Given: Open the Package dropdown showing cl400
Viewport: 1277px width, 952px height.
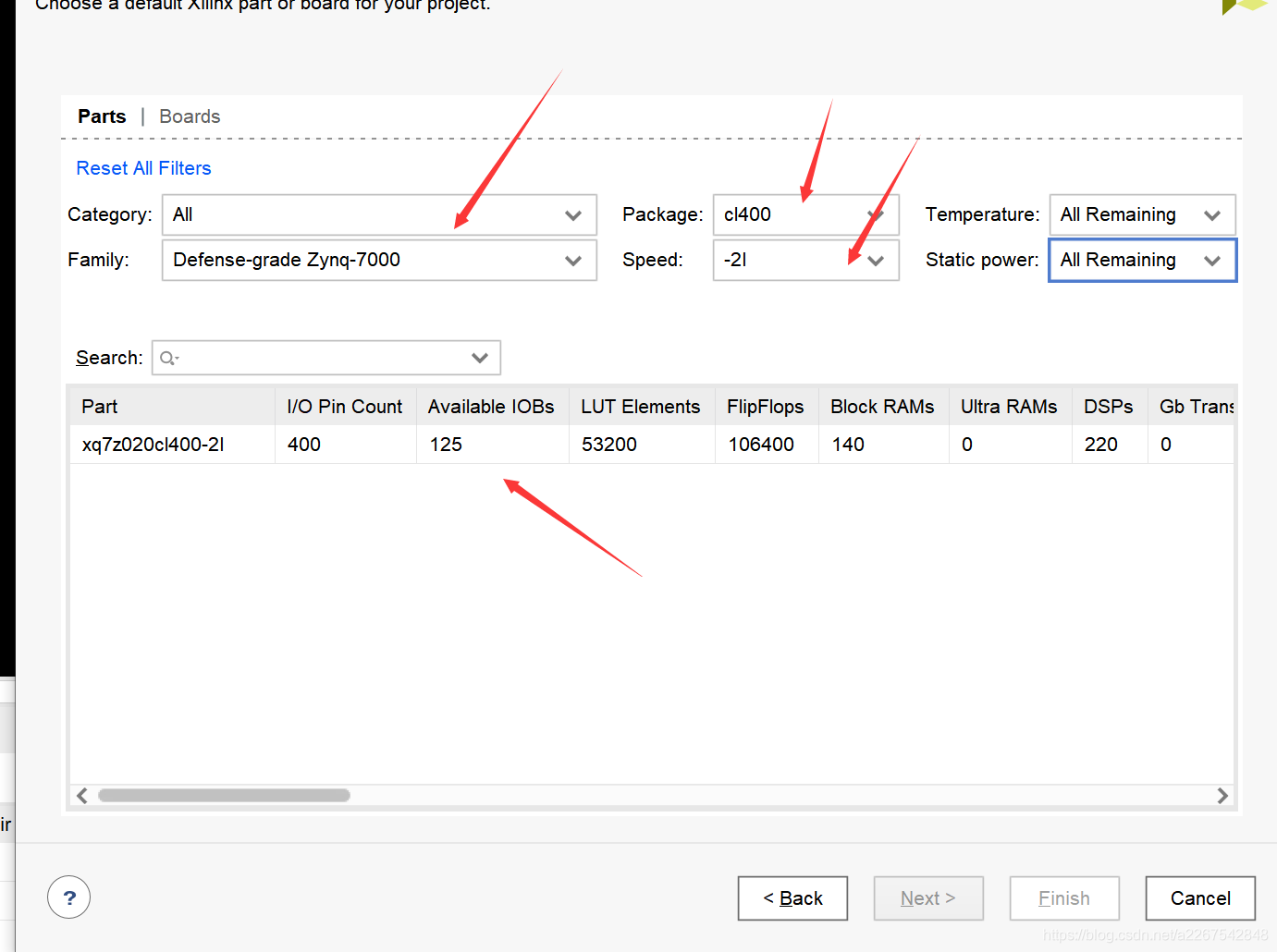Looking at the screenshot, I should click(x=805, y=214).
